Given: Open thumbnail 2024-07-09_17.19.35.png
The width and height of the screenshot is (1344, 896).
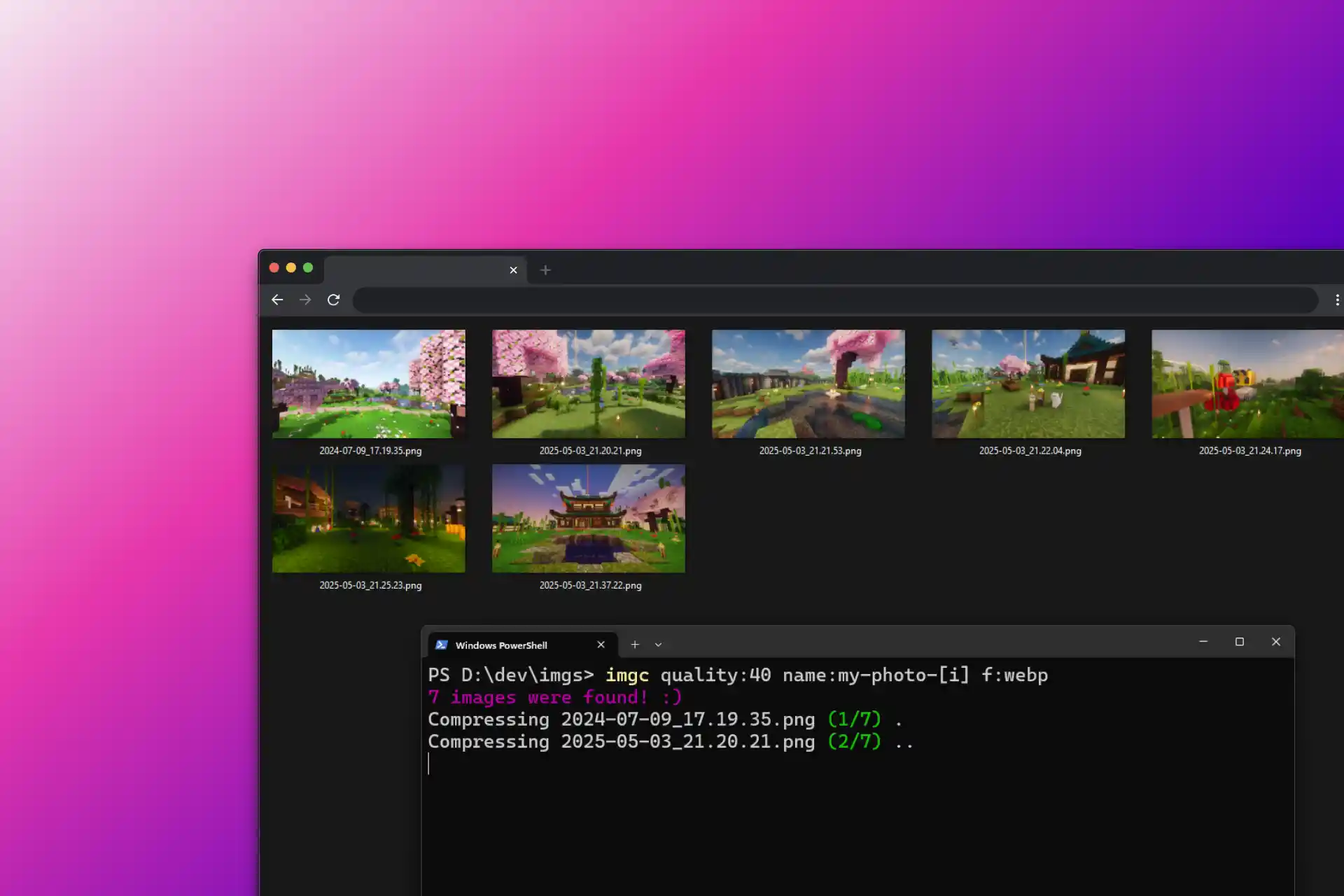Looking at the screenshot, I should click(368, 384).
